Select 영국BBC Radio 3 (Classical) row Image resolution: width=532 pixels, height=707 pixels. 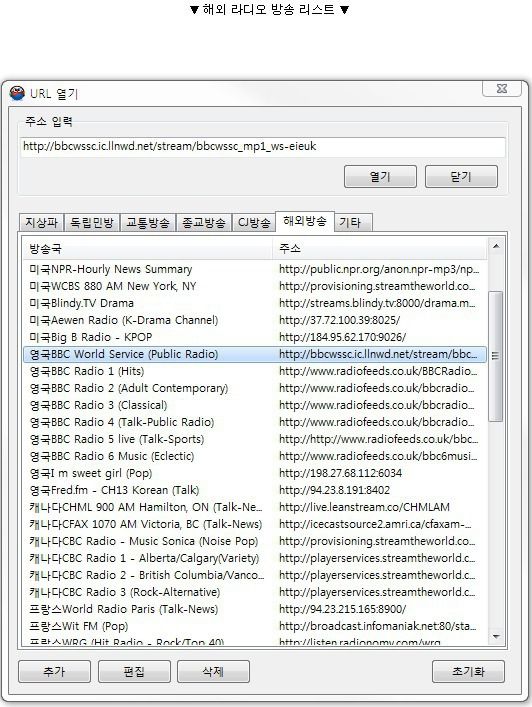tap(255, 405)
